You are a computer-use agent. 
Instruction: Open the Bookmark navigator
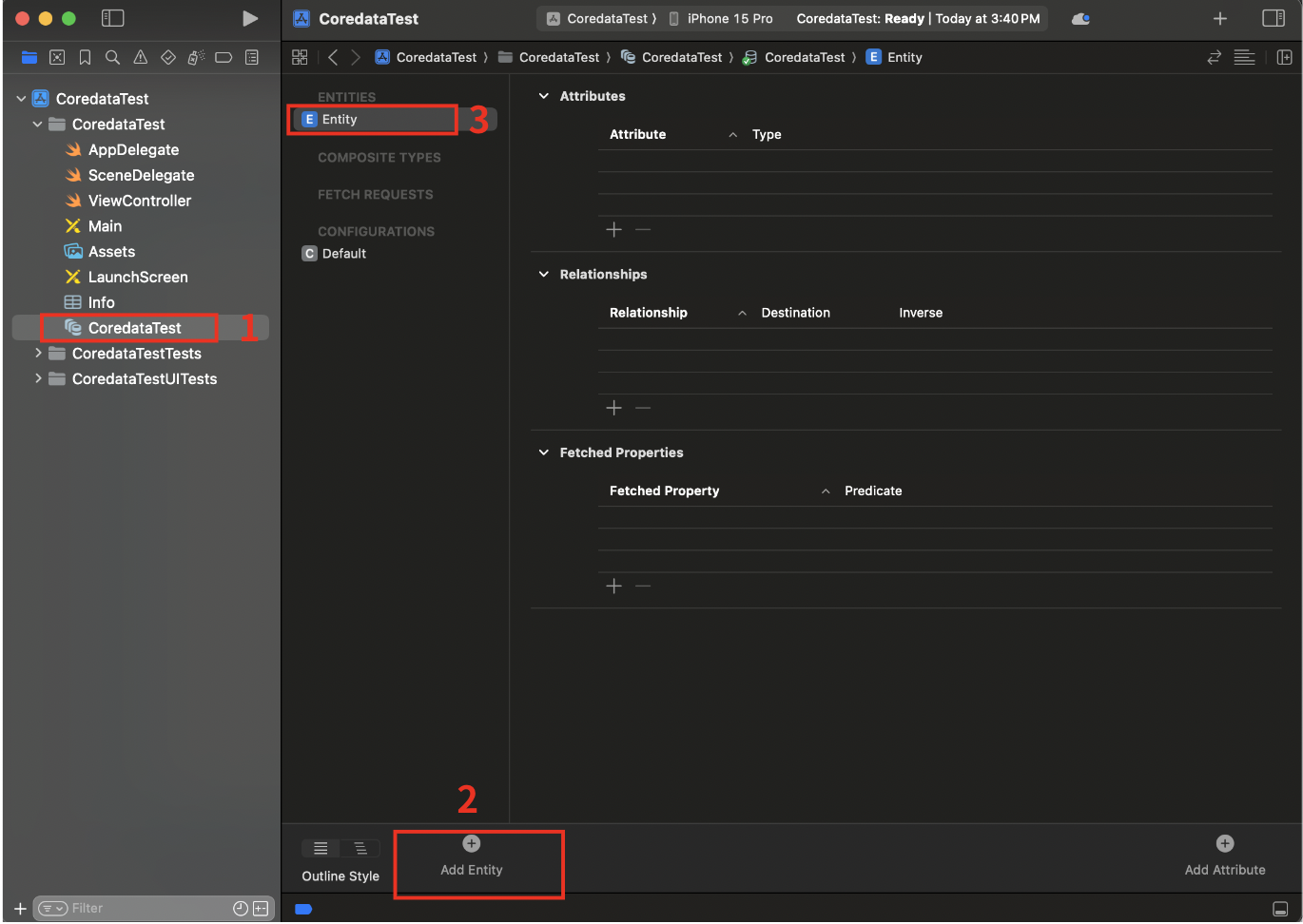[x=85, y=58]
